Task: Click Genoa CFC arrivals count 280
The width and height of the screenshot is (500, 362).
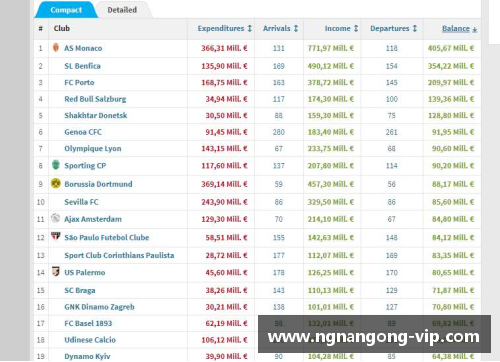Action: click(279, 132)
